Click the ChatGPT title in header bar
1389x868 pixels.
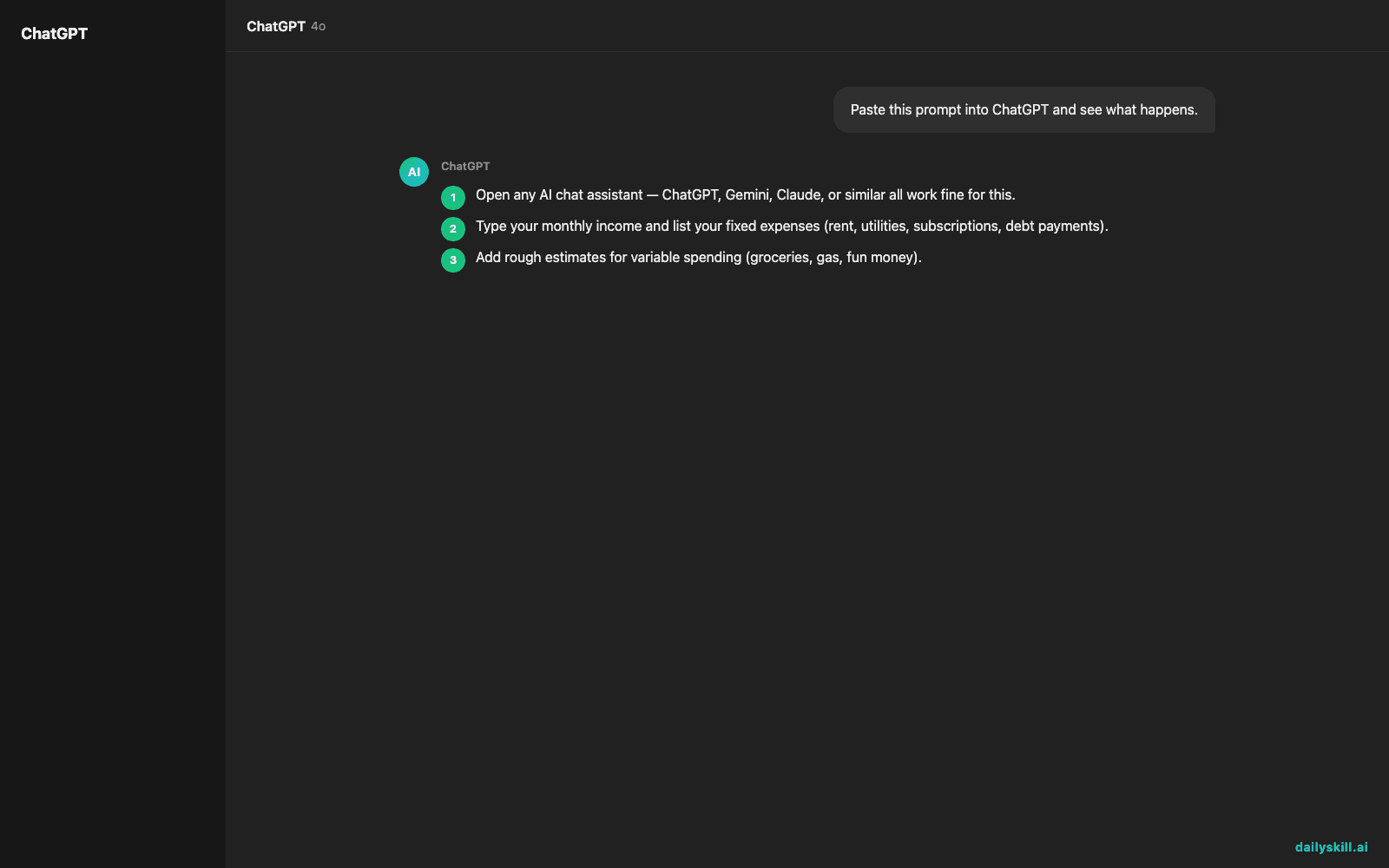(276, 26)
